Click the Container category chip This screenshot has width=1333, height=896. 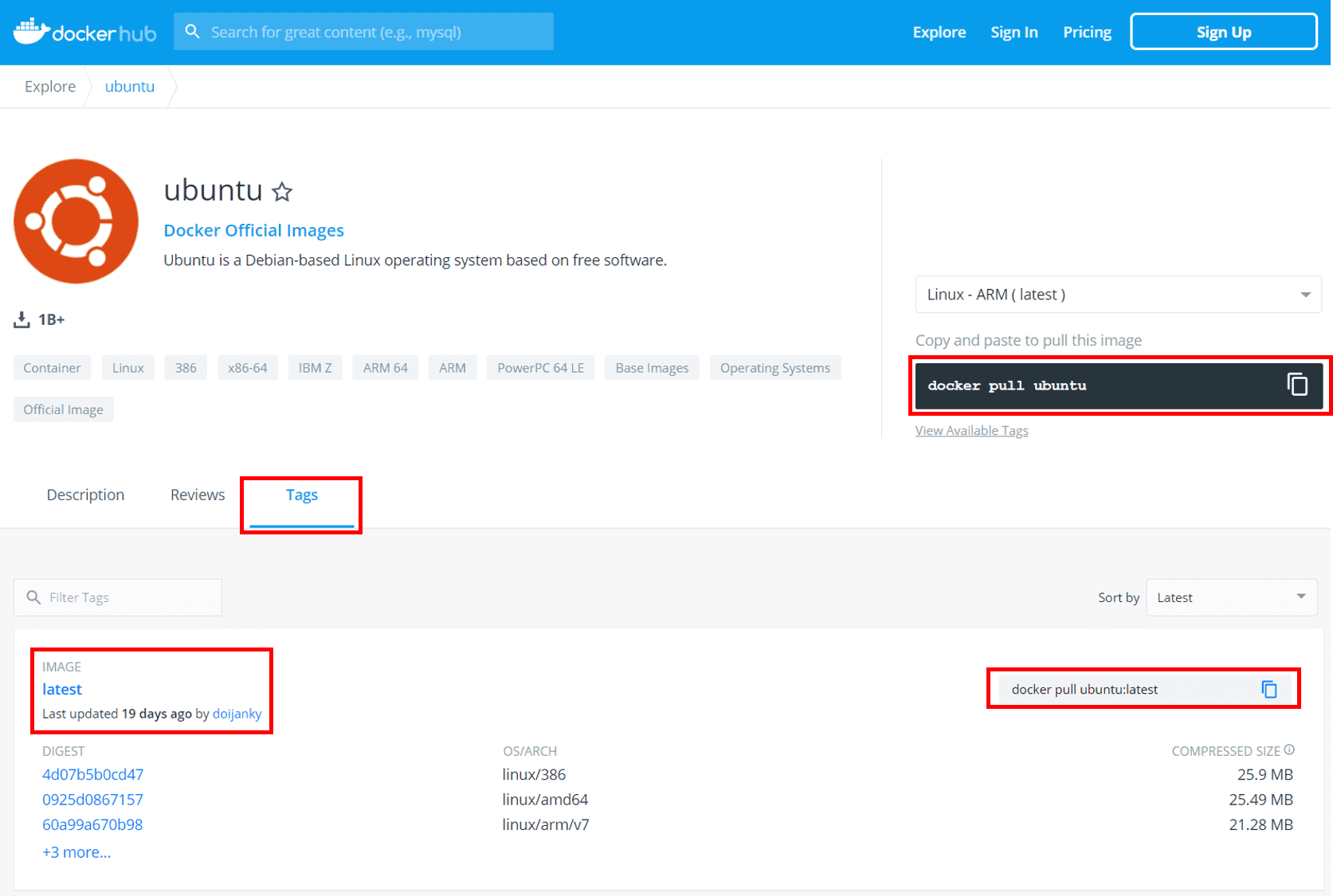click(52, 368)
